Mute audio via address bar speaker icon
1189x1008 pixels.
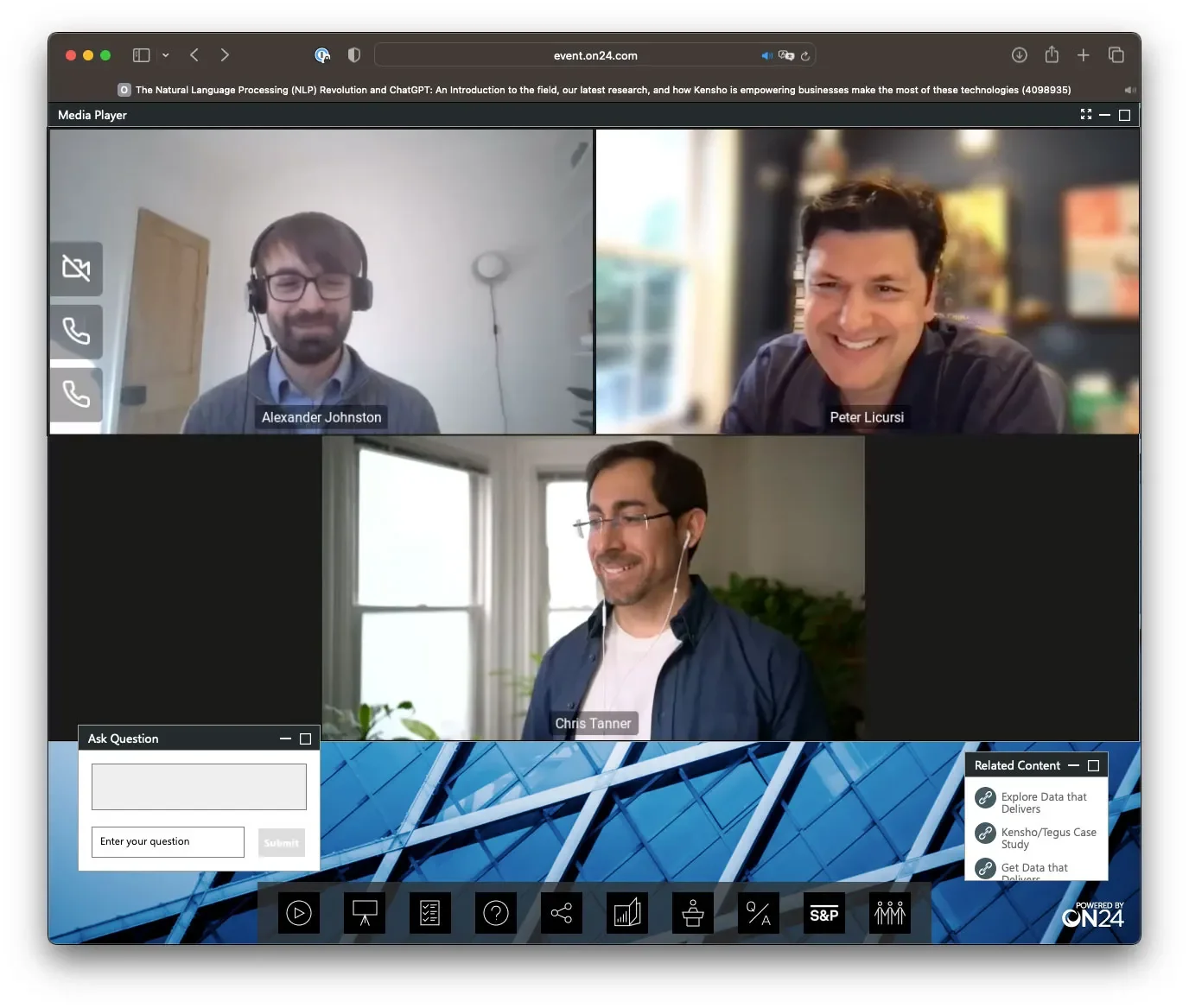(x=766, y=55)
